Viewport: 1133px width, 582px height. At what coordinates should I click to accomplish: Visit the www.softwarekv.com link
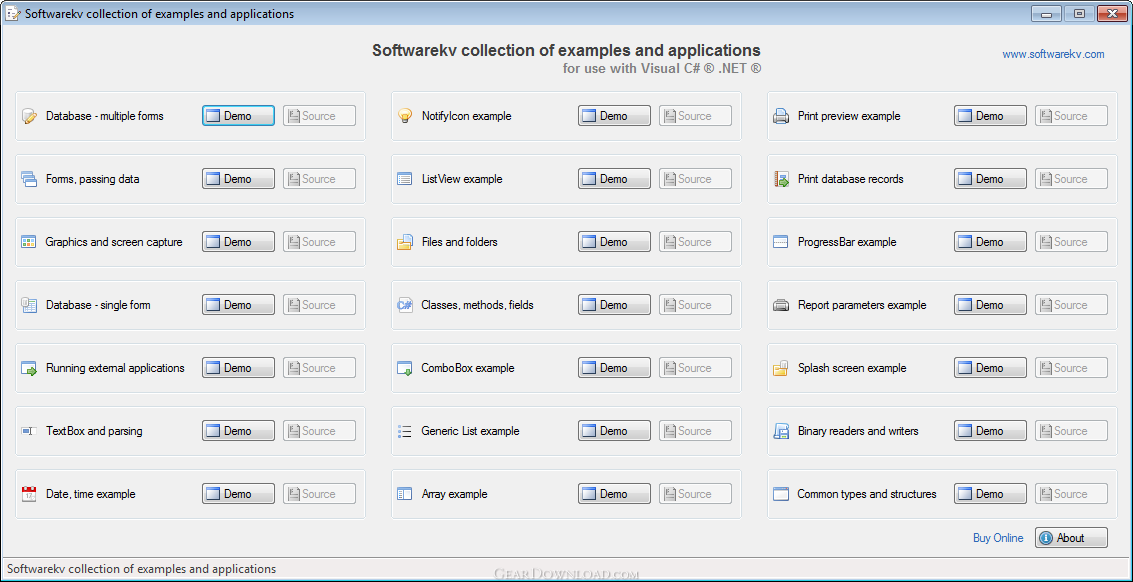[1054, 54]
